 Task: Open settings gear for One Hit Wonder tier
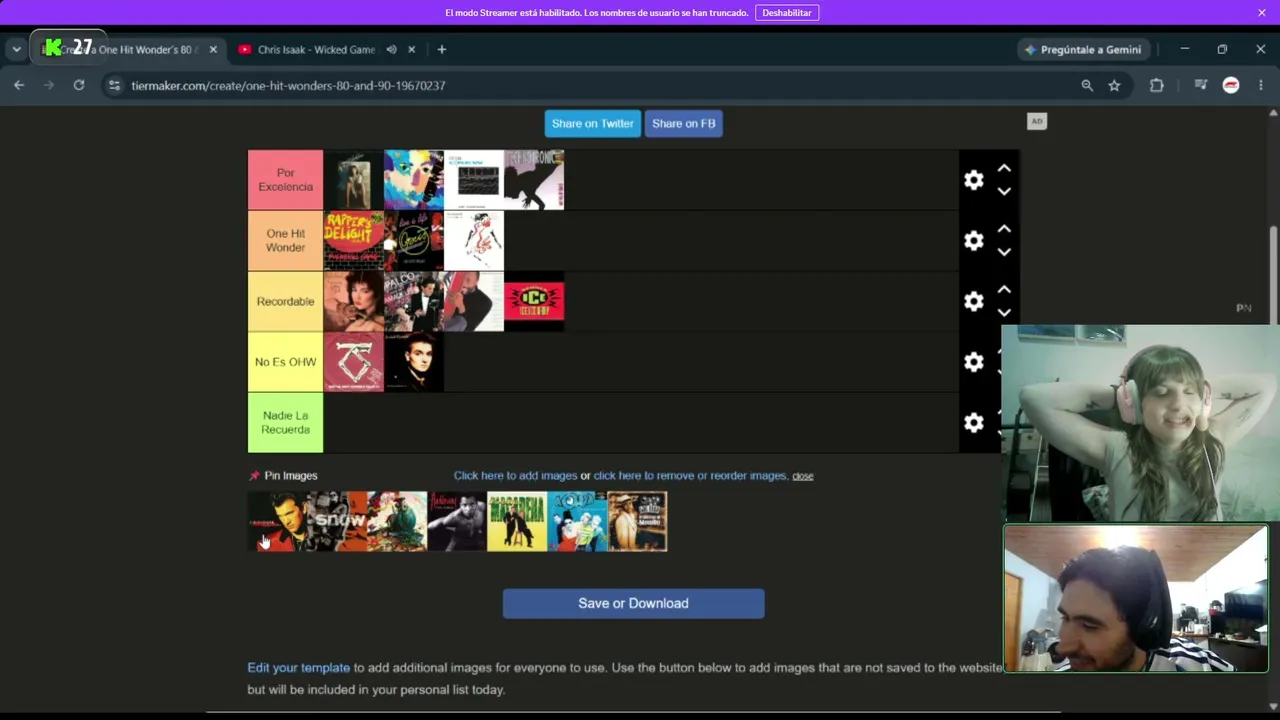coord(974,241)
